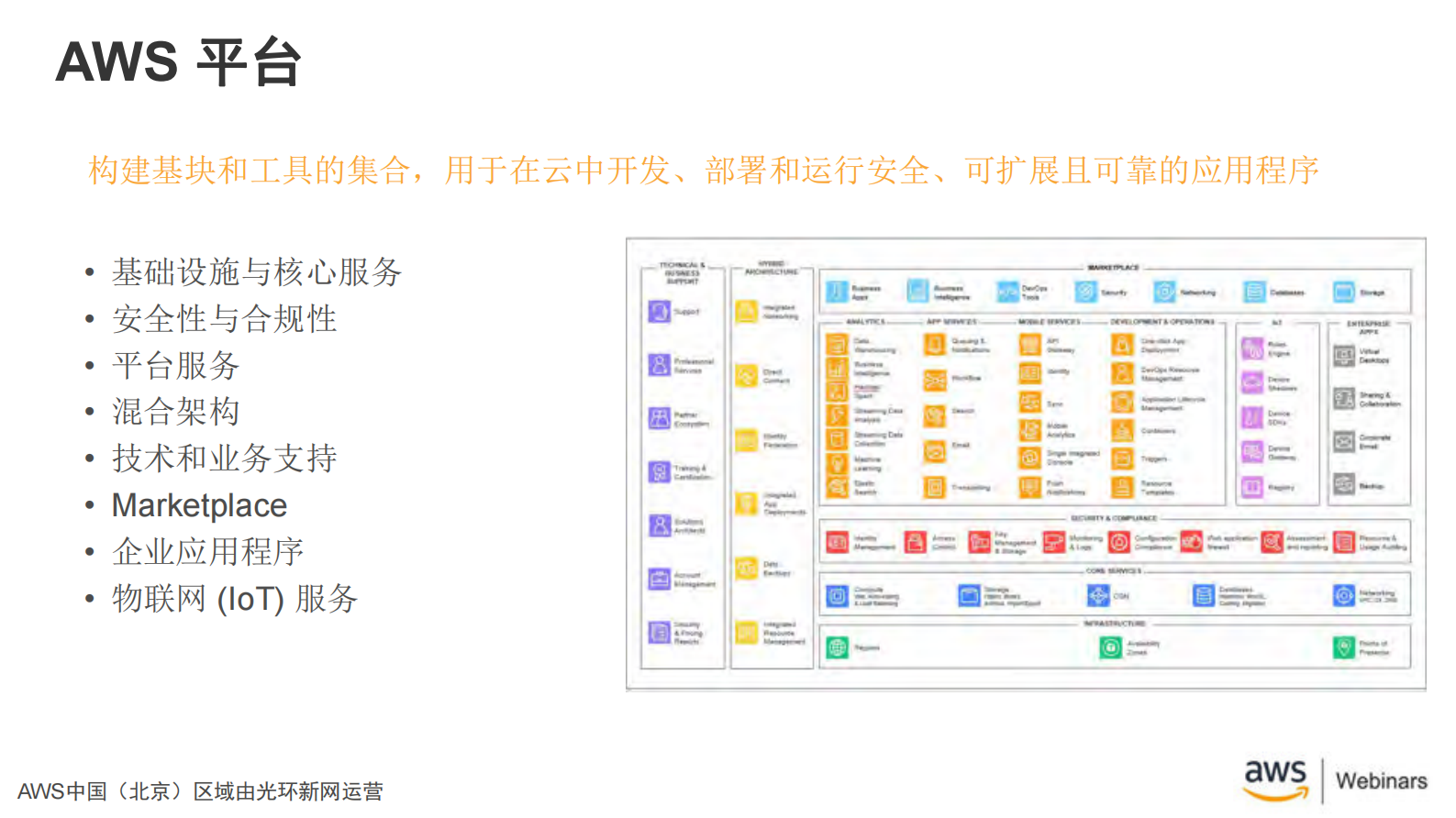This screenshot has width=1456, height=818.
Task: Click the Configuration Compliance red icon
Action: pos(1119,542)
